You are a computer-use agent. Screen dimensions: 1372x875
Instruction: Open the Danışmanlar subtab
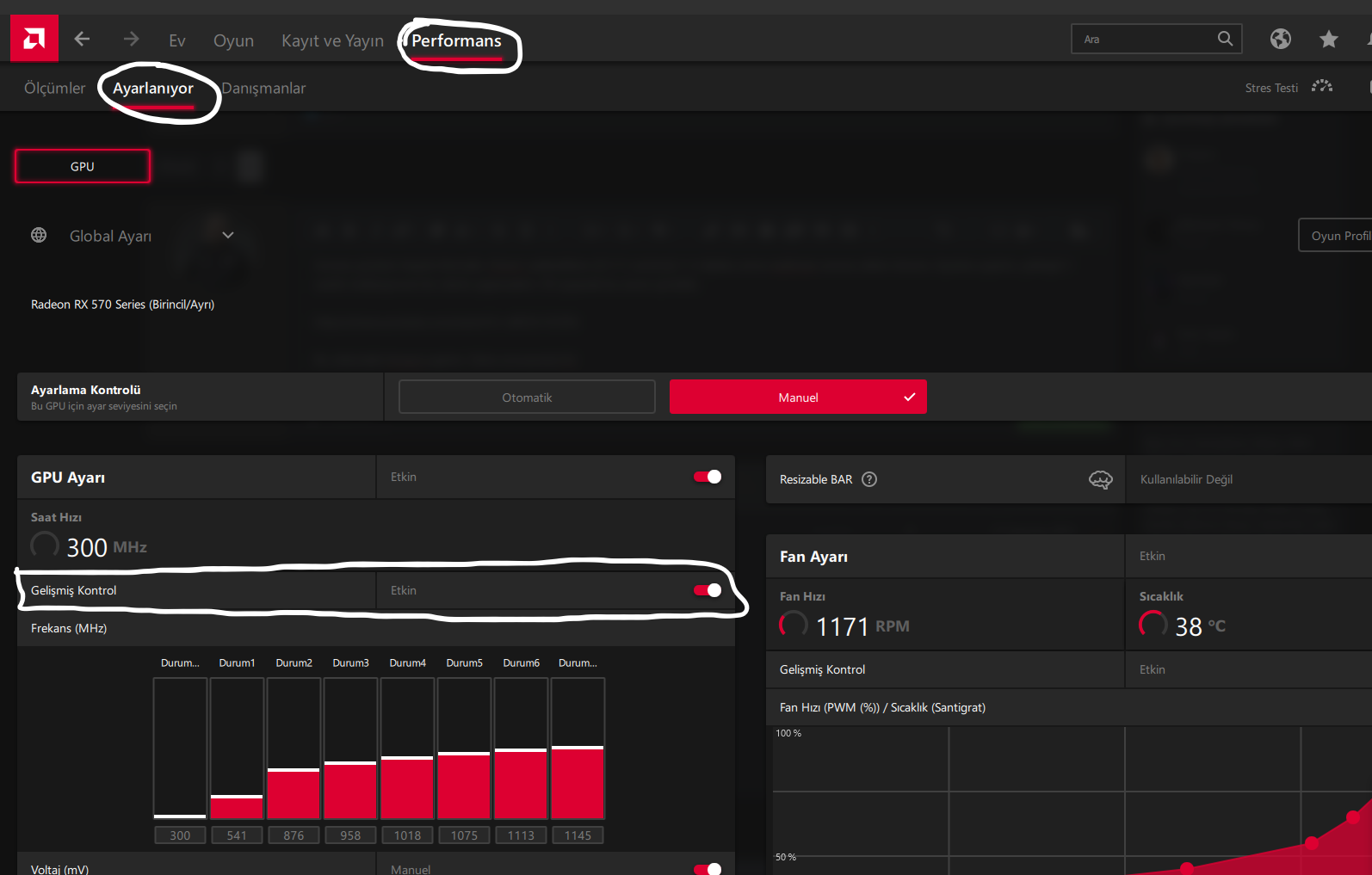pyautogui.click(x=263, y=88)
